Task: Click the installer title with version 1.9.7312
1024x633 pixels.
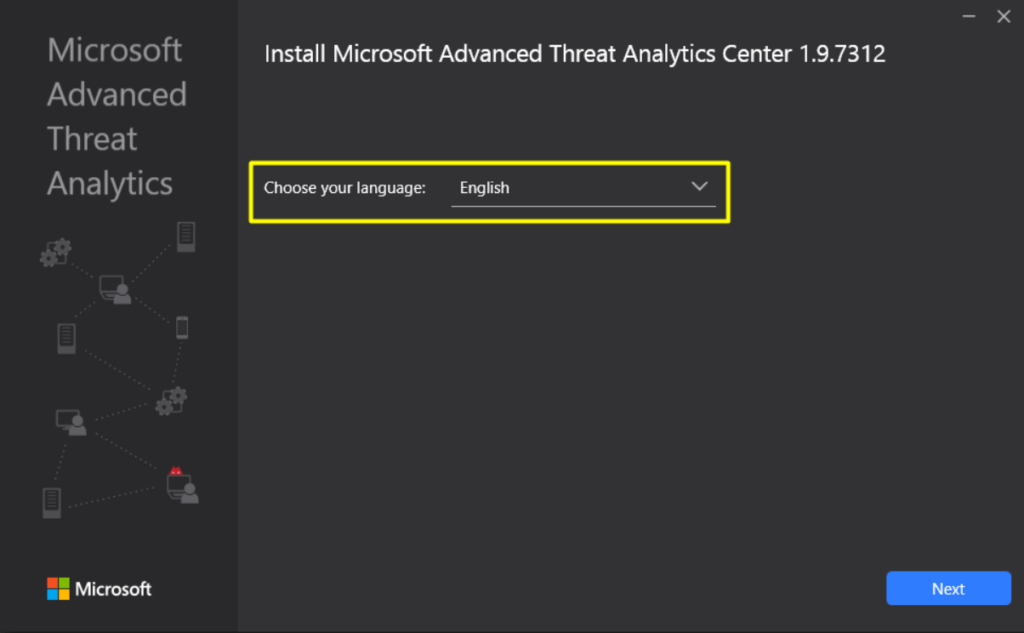Action: pos(575,54)
